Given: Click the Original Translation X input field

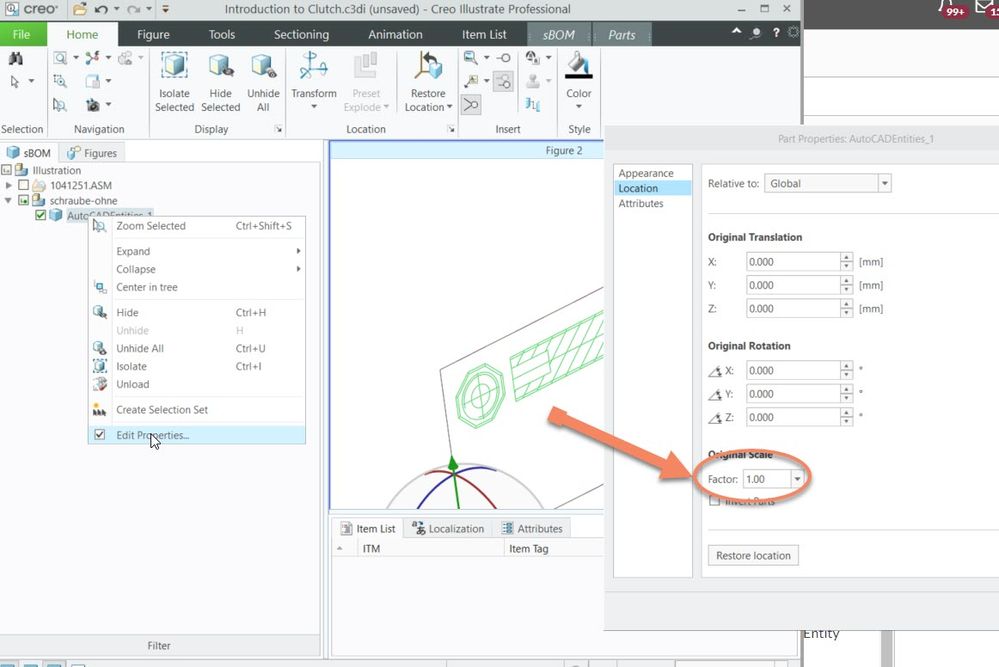Looking at the screenshot, I should pyautogui.click(x=793, y=262).
